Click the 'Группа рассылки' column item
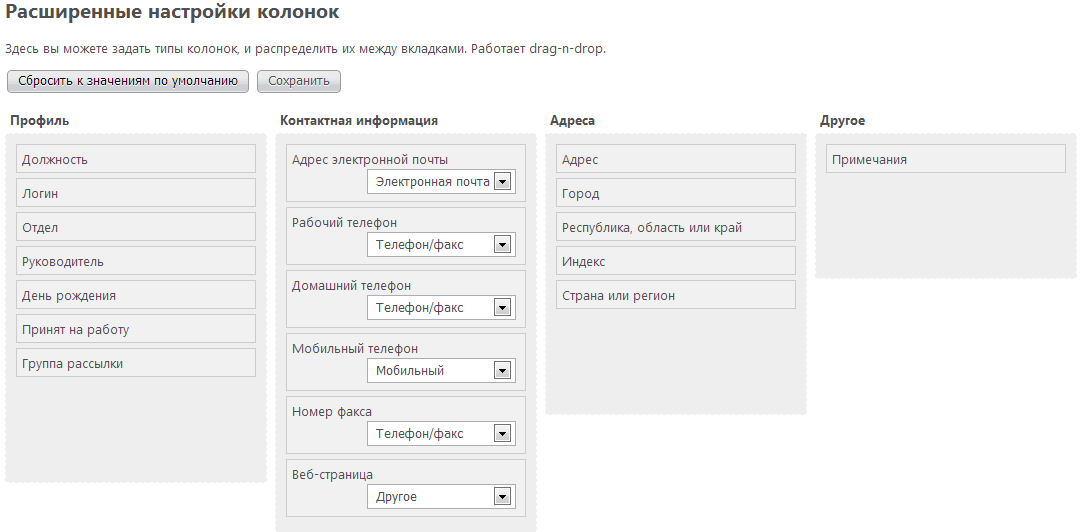The width and height of the screenshot is (1080, 532). (x=136, y=362)
